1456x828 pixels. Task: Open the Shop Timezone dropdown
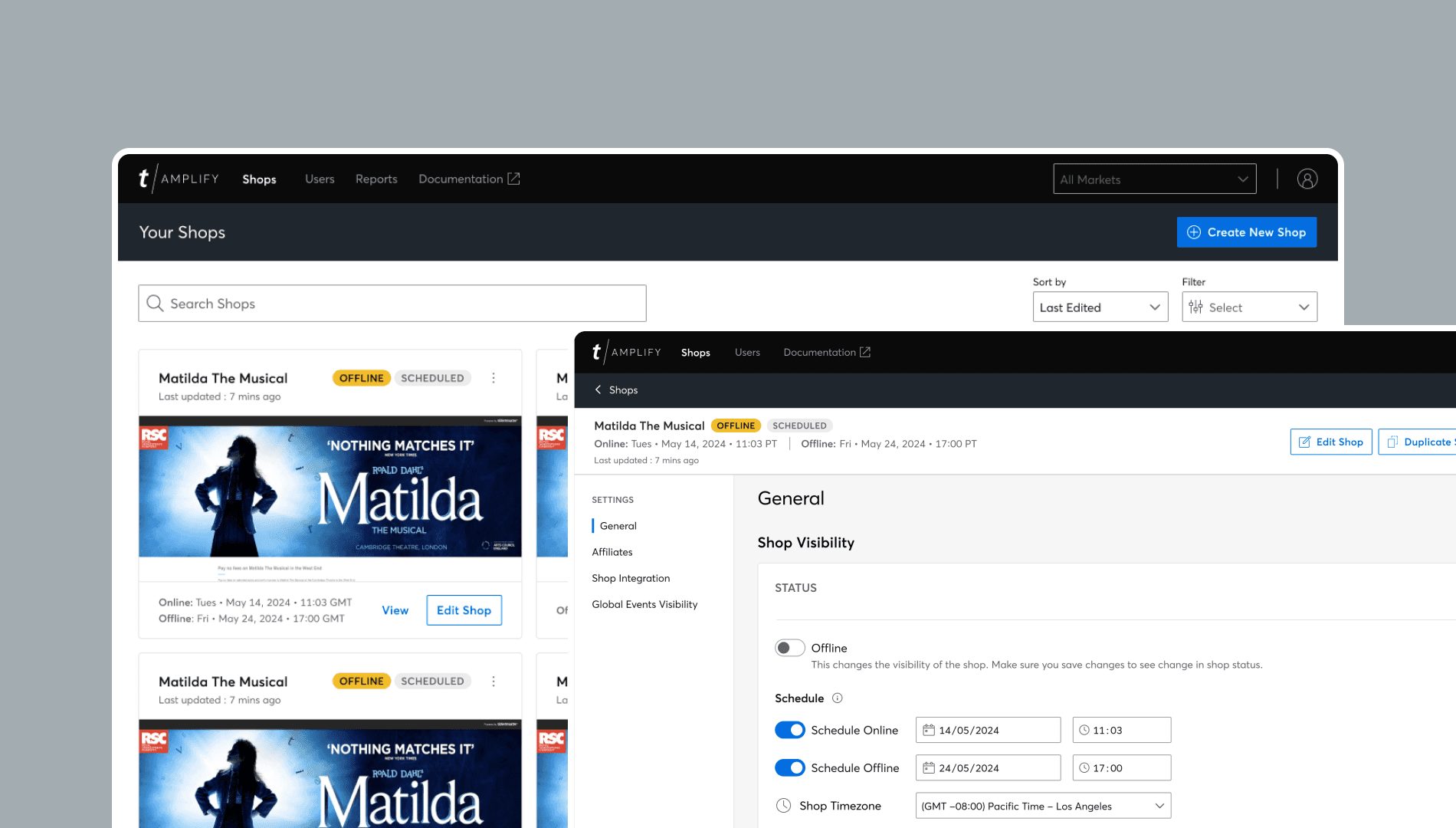pos(1043,806)
